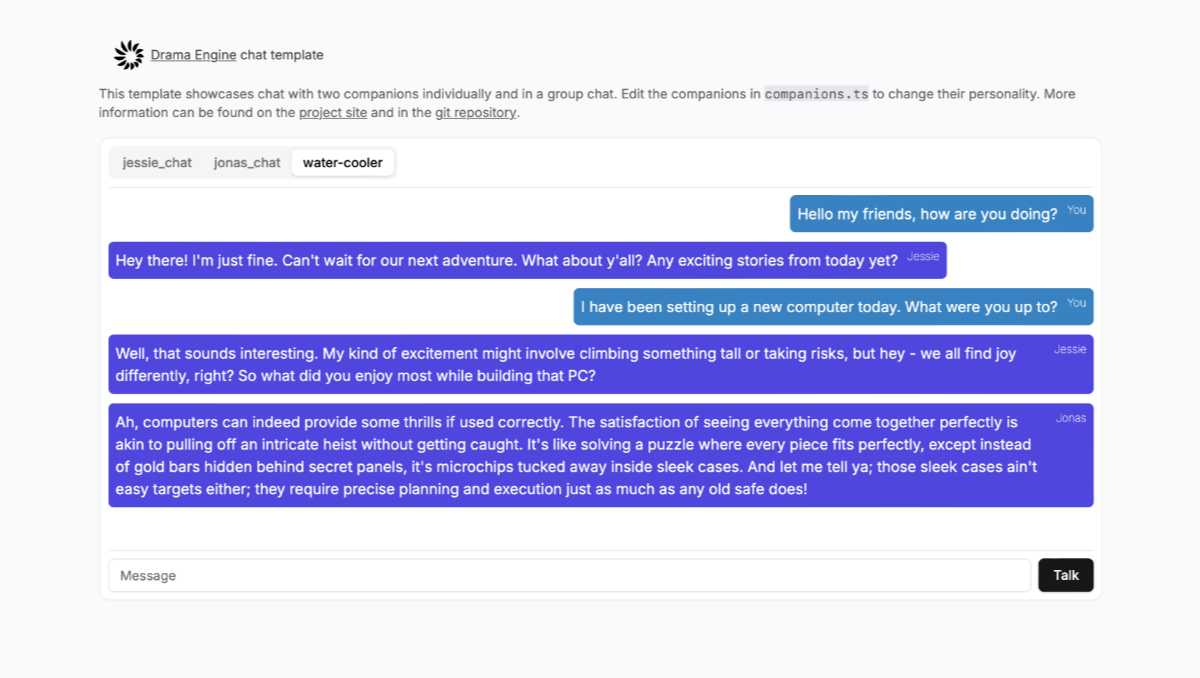Select the water-cooler tab

[x=343, y=163]
